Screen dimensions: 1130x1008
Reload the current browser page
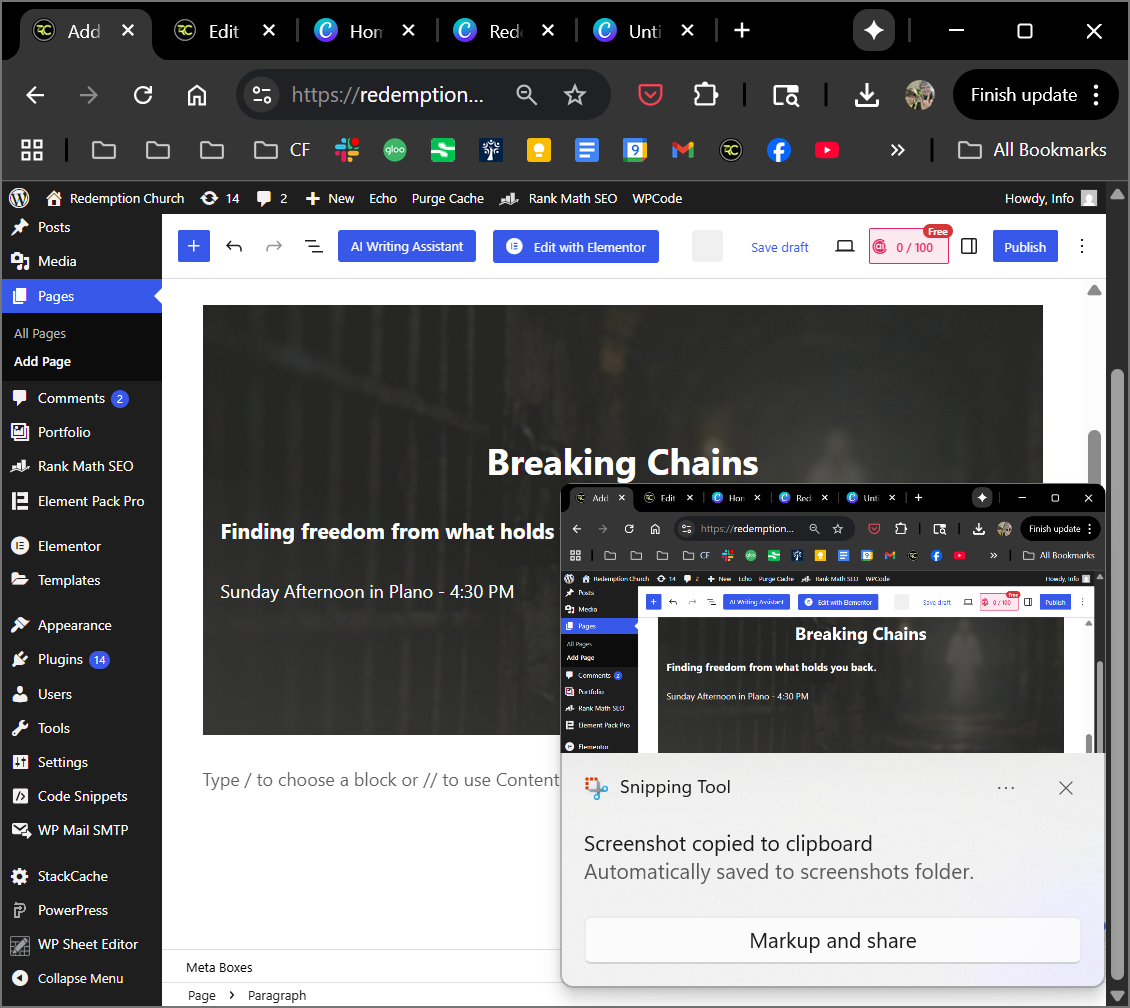[143, 95]
